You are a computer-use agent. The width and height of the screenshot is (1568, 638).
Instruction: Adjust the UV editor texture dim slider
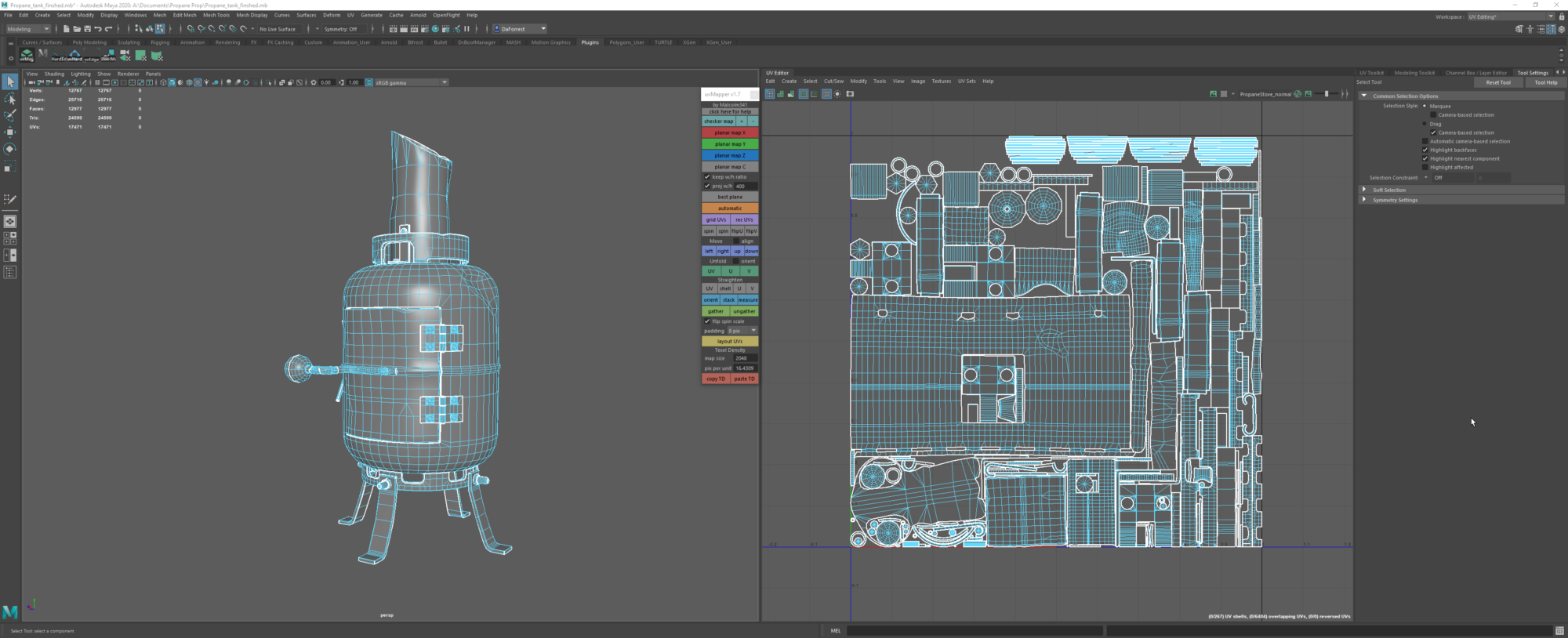[1327, 94]
